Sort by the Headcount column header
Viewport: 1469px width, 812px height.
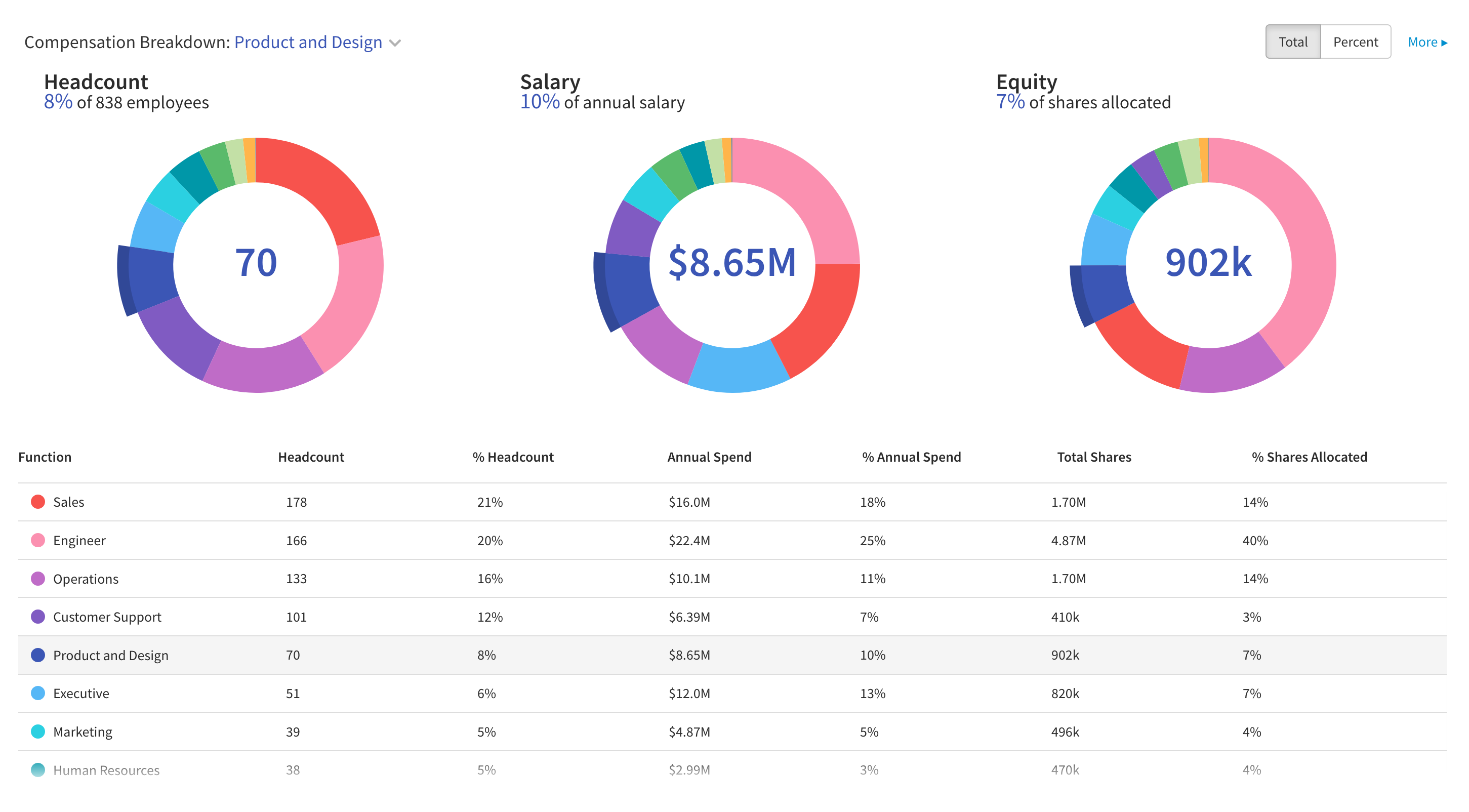[311, 457]
